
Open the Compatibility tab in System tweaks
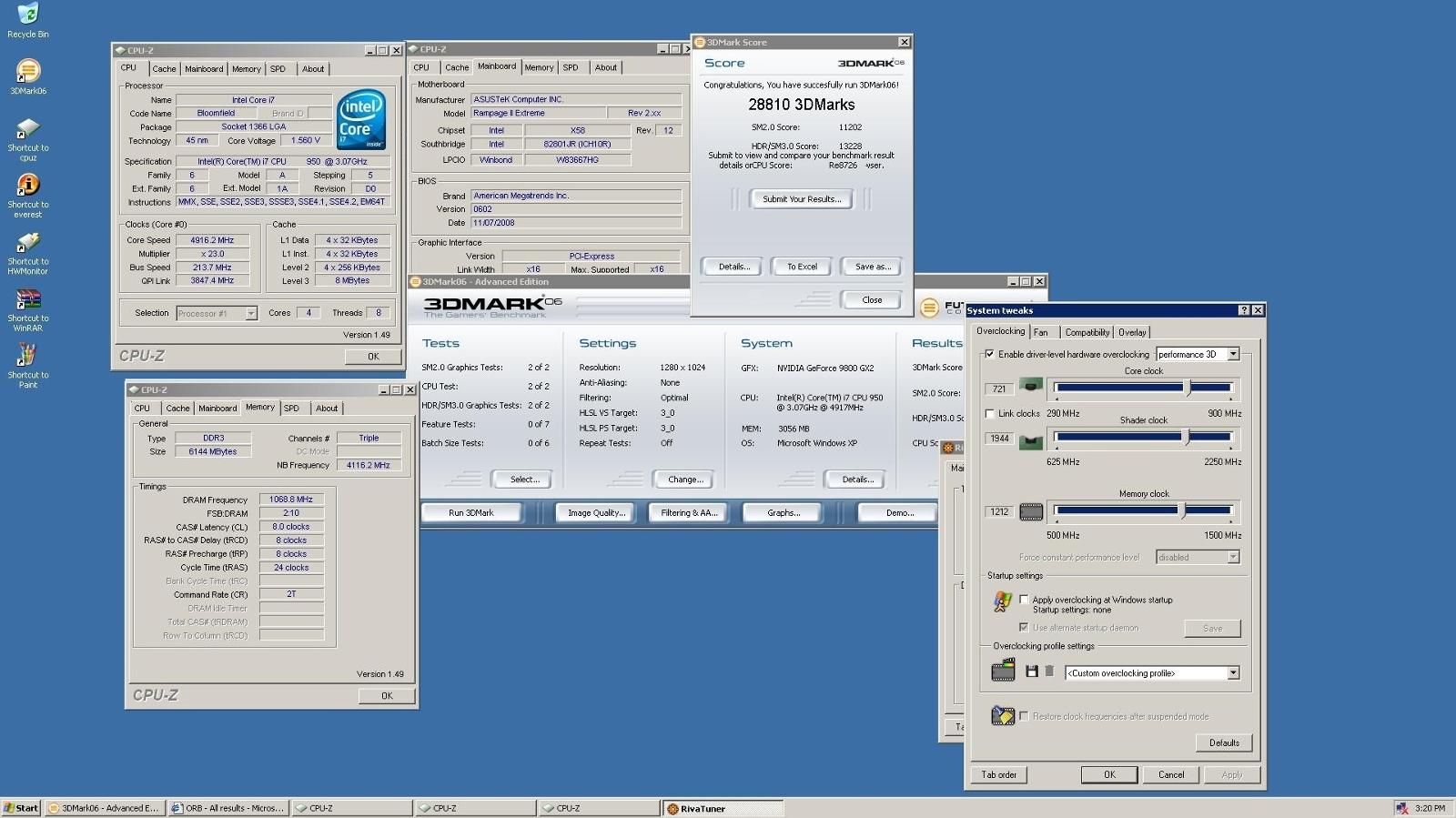(x=1087, y=332)
